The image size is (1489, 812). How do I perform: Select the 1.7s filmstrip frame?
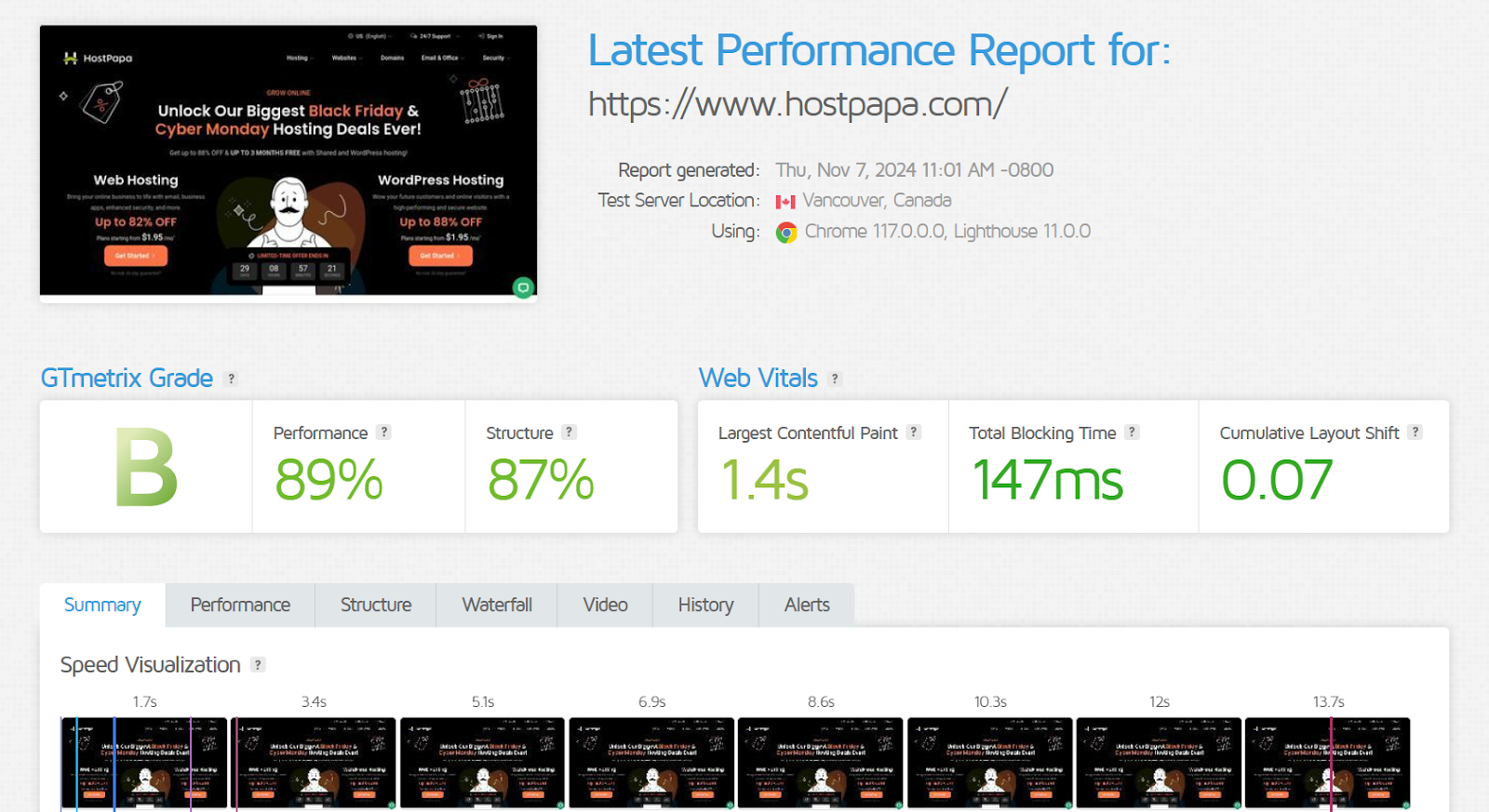point(144,763)
